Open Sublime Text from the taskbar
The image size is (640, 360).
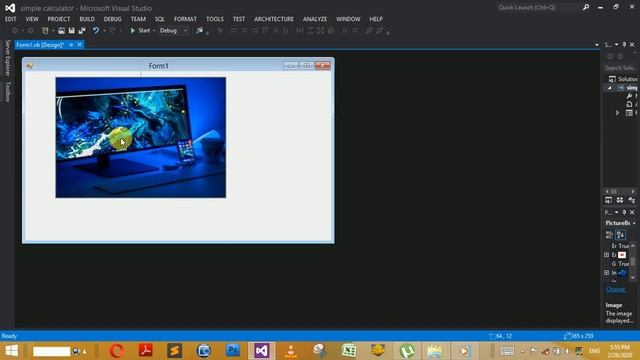175,351
